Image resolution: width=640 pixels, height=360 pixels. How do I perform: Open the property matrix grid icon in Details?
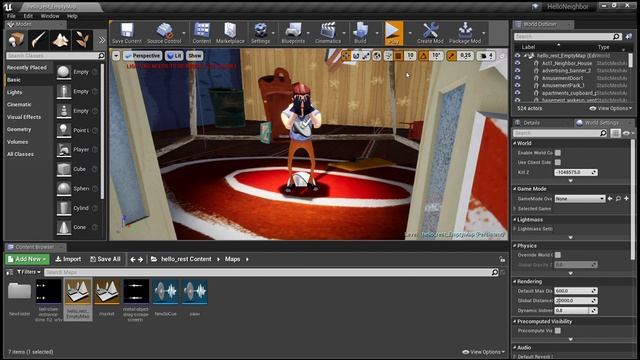click(x=615, y=133)
